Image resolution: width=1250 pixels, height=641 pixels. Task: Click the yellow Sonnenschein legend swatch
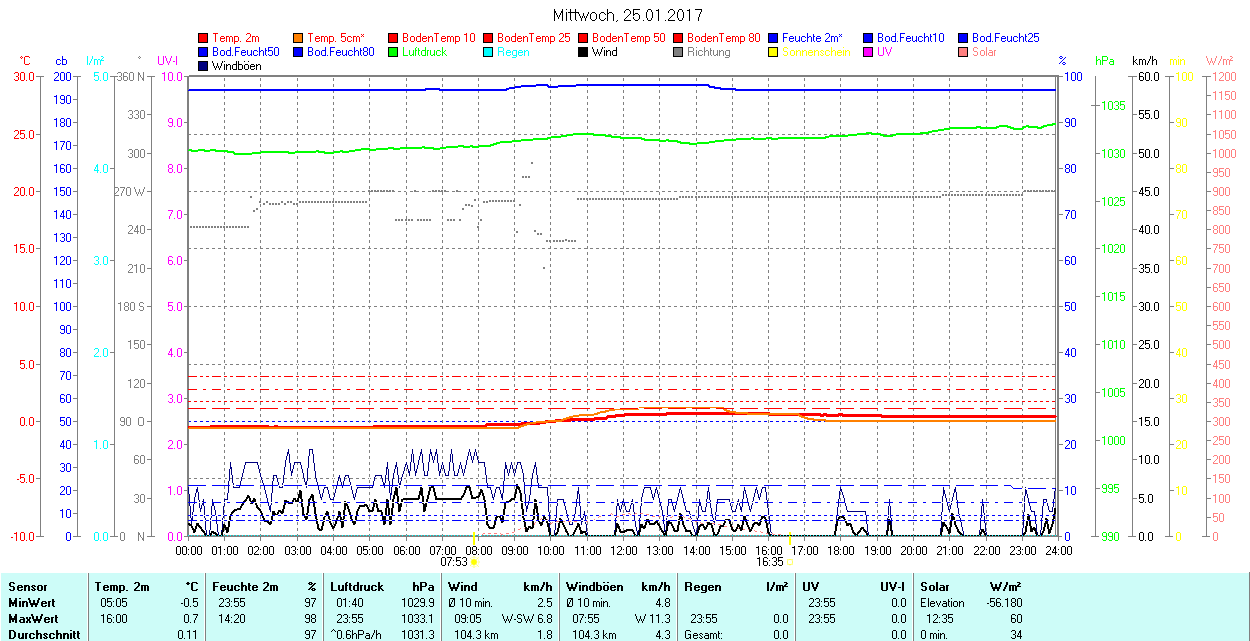[x=774, y=52]
